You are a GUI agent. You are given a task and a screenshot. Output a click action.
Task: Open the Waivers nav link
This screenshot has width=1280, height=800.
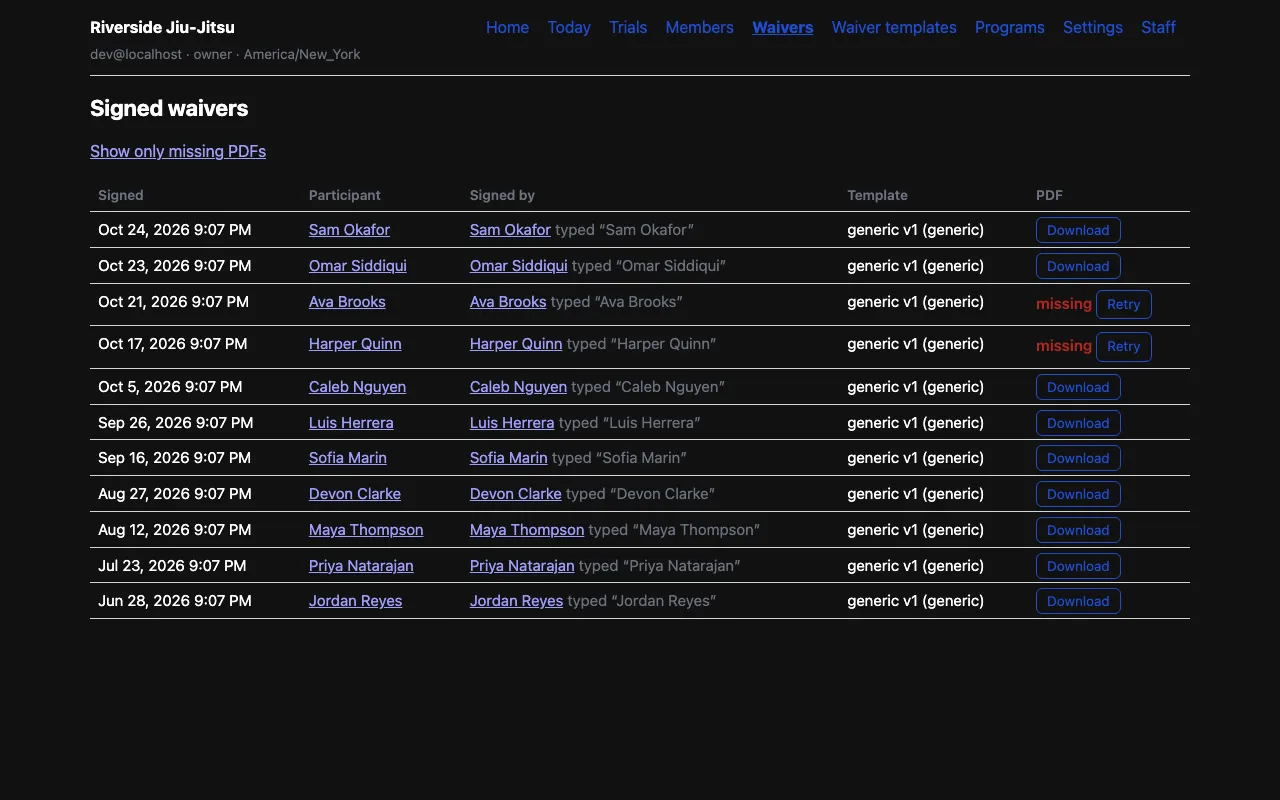click(782, 28)
